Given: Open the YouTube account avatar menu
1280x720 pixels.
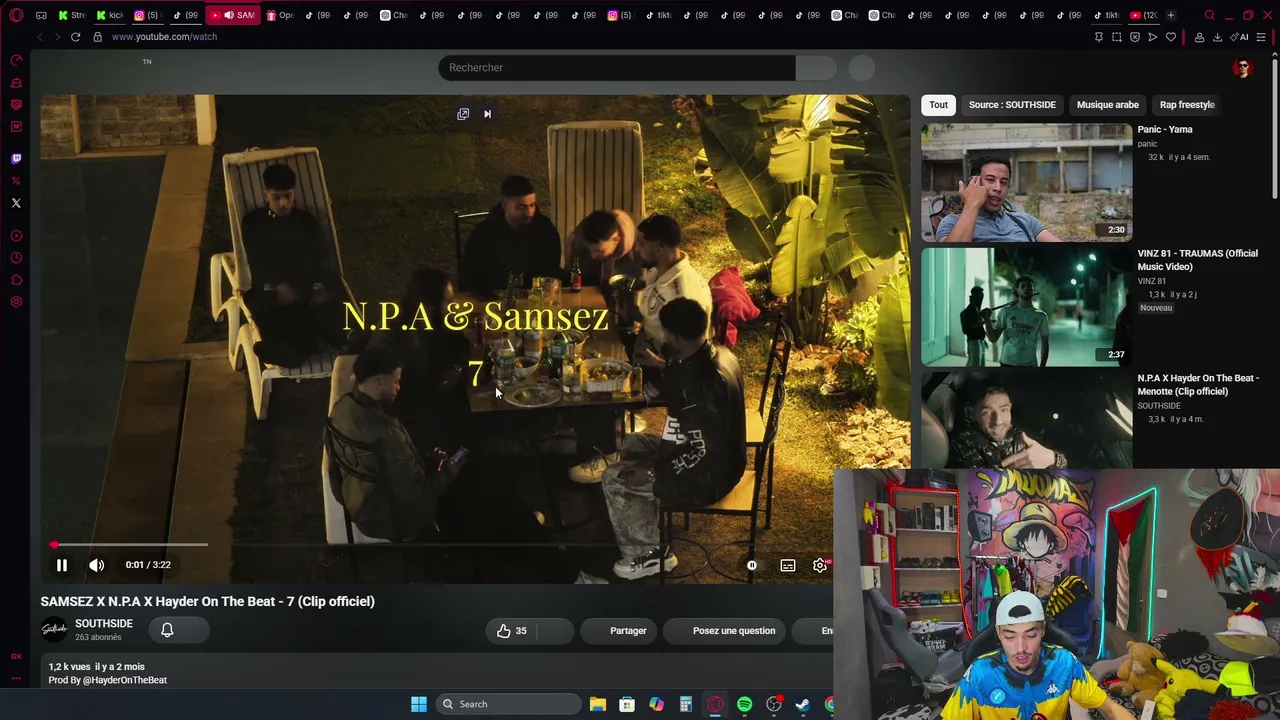Looking at the screenshot, I should tap(1243, 68).
